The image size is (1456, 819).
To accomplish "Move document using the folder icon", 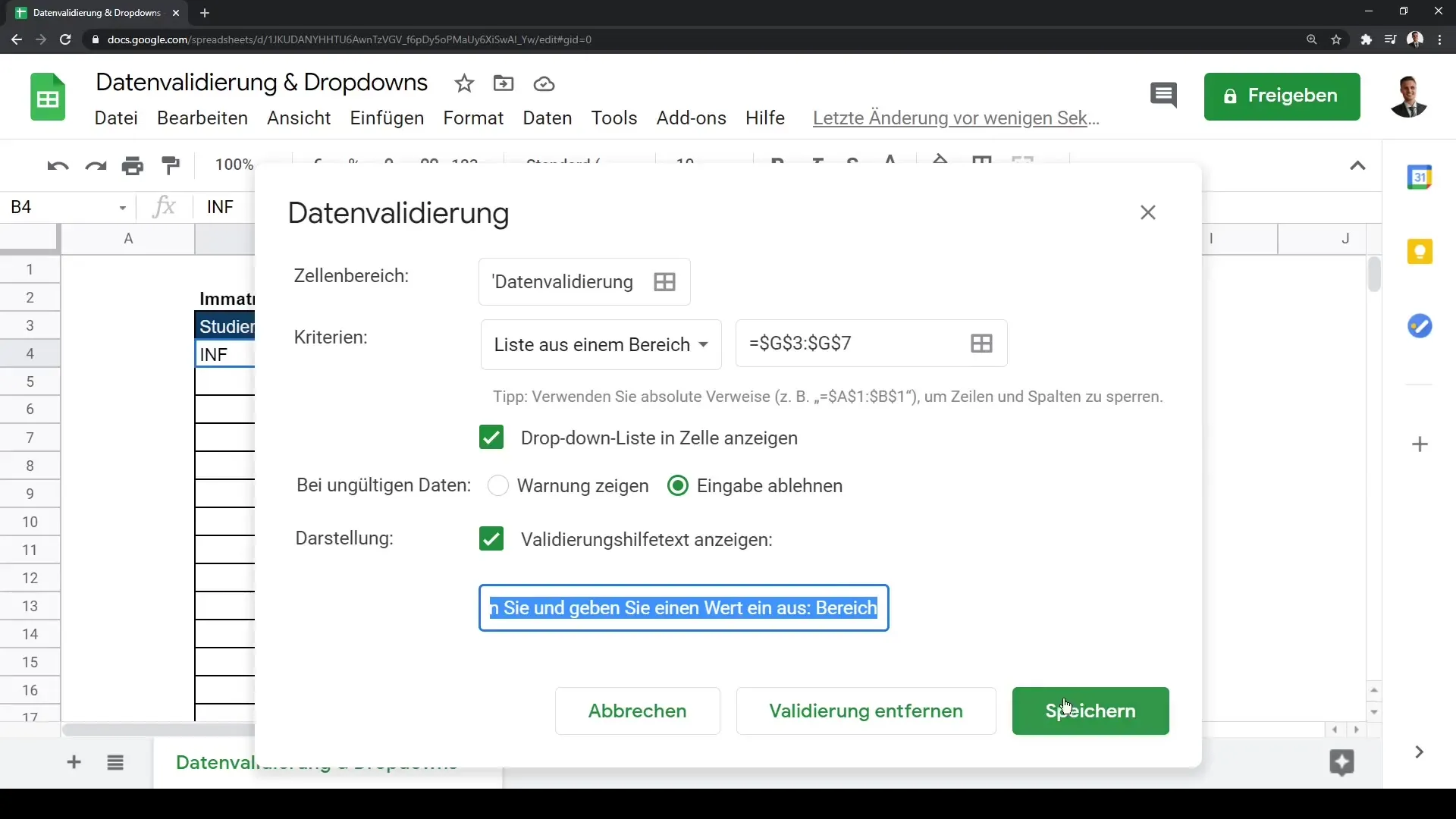I will point(504,83).
